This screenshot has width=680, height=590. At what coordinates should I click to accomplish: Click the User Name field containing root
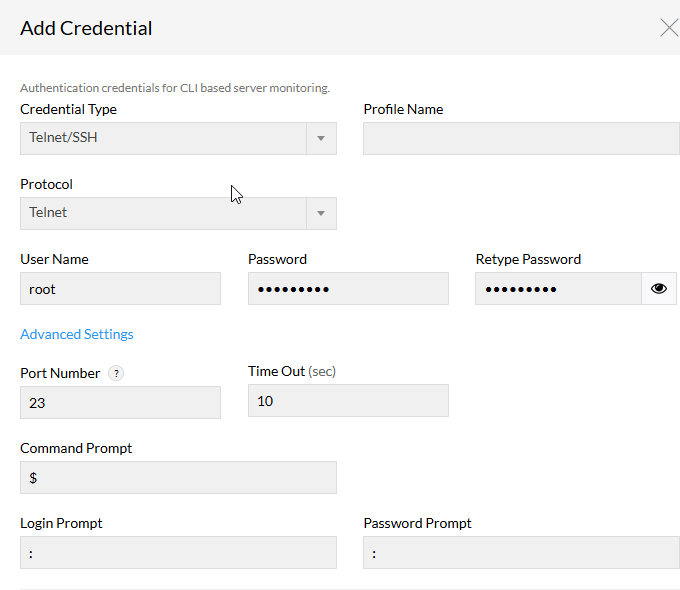120,289
